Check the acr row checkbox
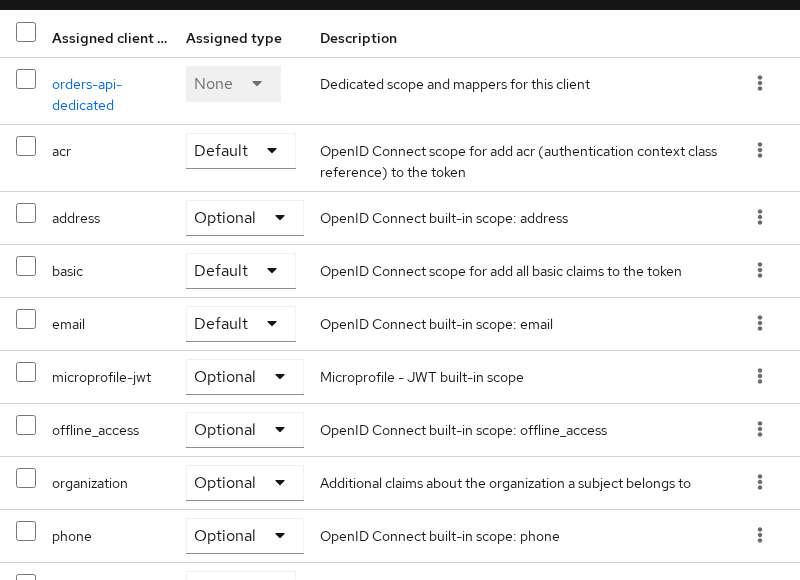This screenshot has width=800, height=580. (26, 146)
